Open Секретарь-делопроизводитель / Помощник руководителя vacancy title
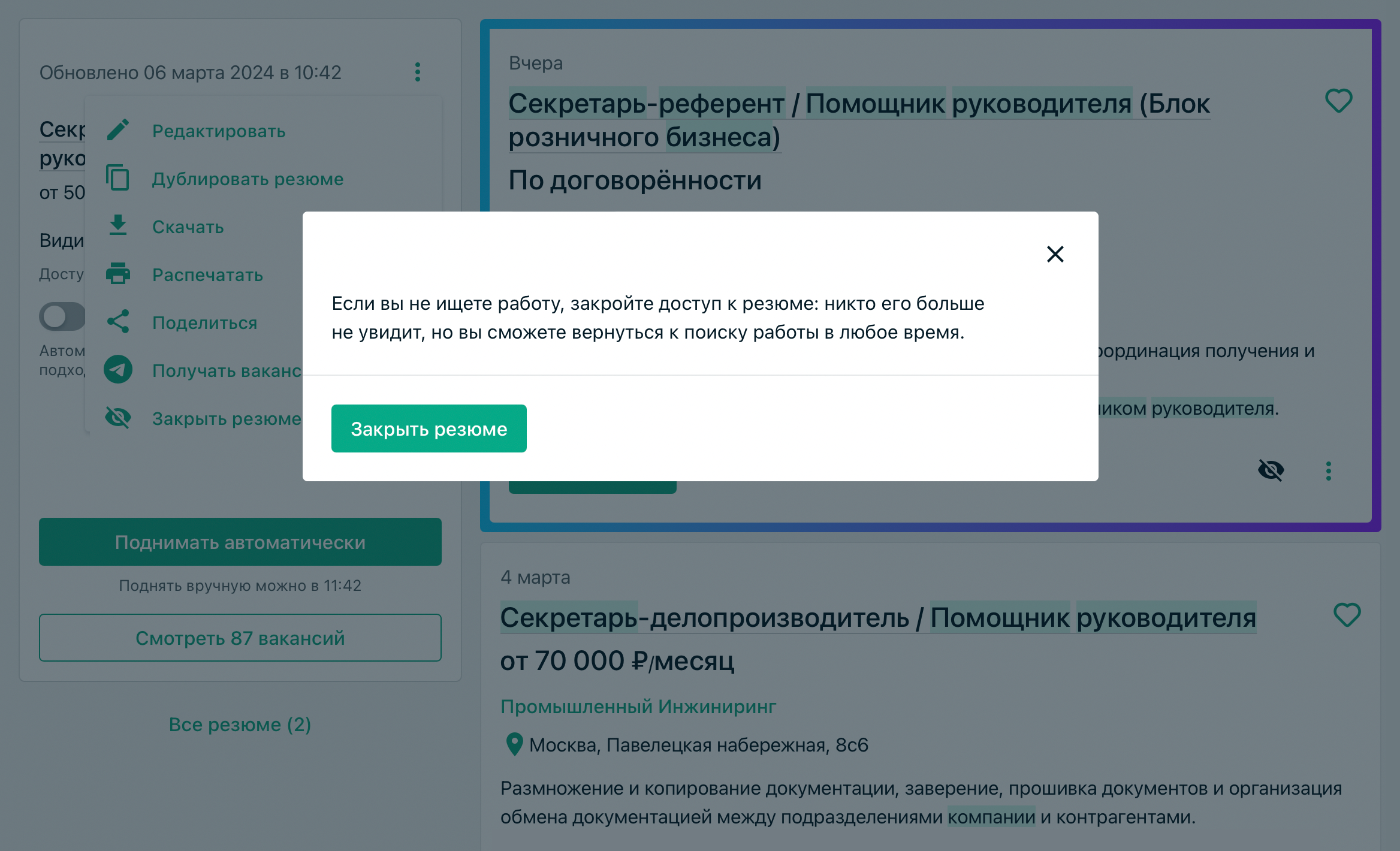Screen dimensions: 1400x851 [x=878, y=617]
